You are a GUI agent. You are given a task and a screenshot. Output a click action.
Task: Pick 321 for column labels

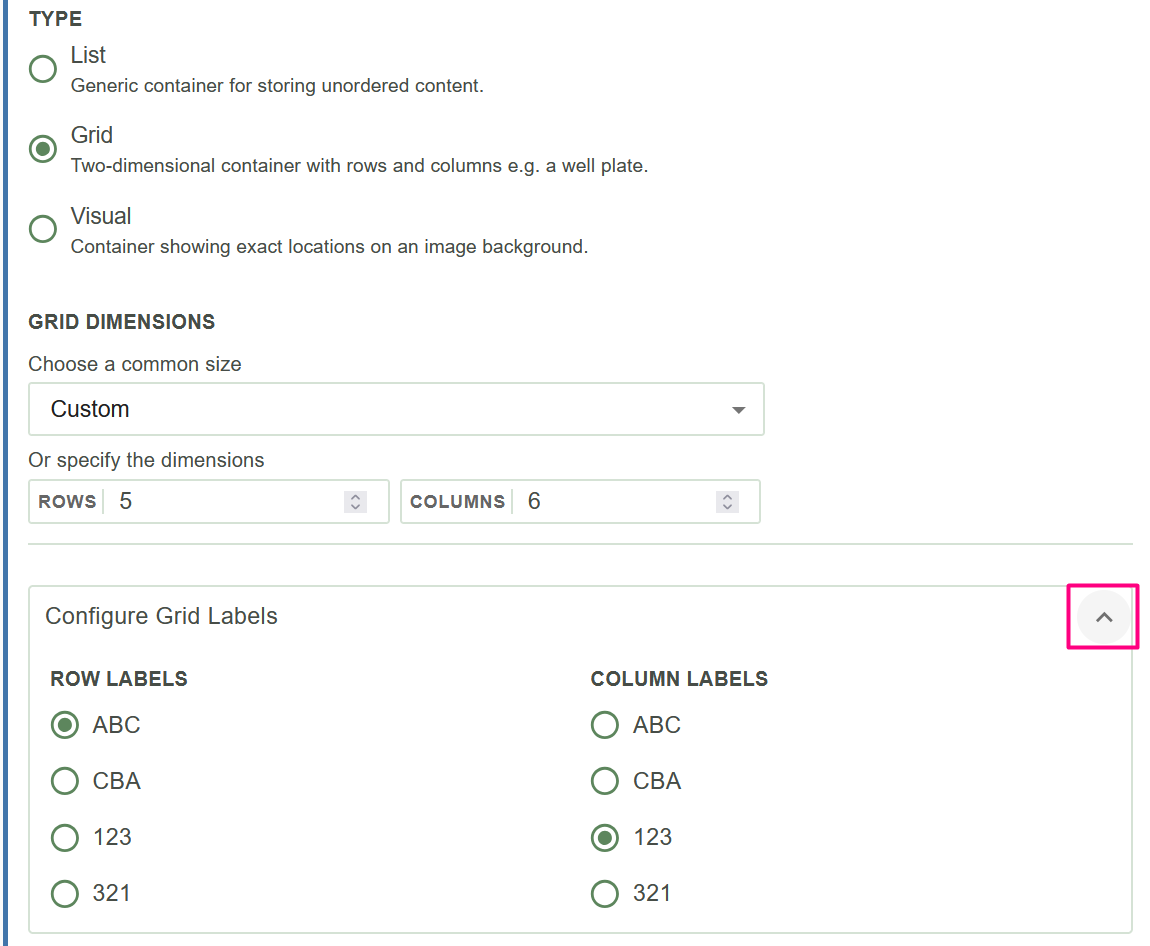click(605, 893)
